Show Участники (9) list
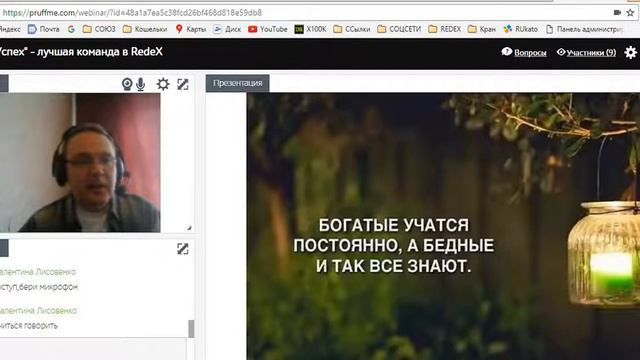The image size is (640, 360). (x=587, y=52)
